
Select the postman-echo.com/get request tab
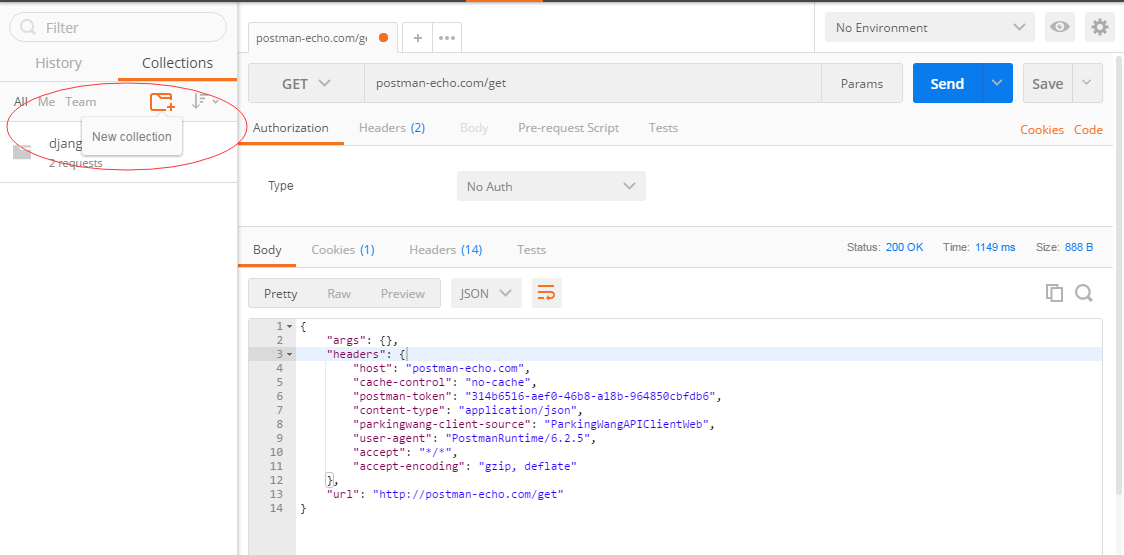pos(323,38)
